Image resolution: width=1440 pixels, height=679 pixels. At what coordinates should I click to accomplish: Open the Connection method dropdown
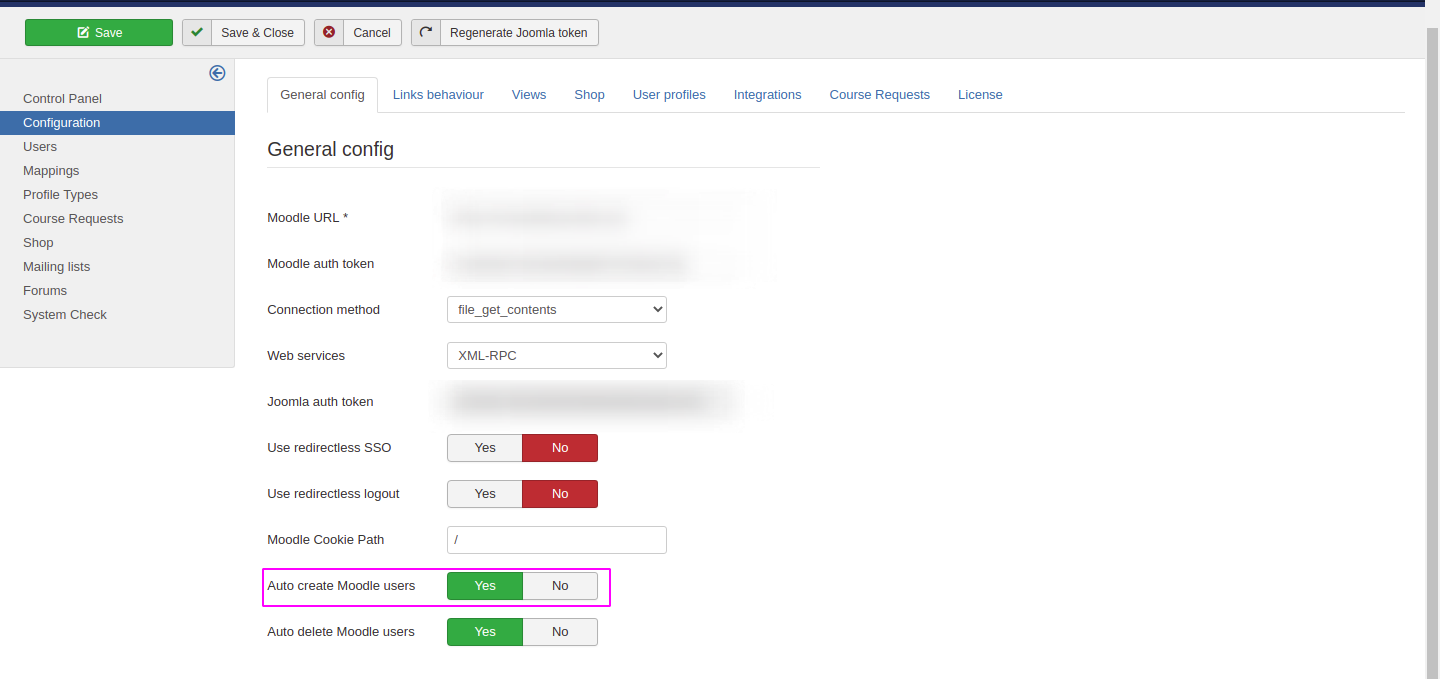click(x=556, y=310)
